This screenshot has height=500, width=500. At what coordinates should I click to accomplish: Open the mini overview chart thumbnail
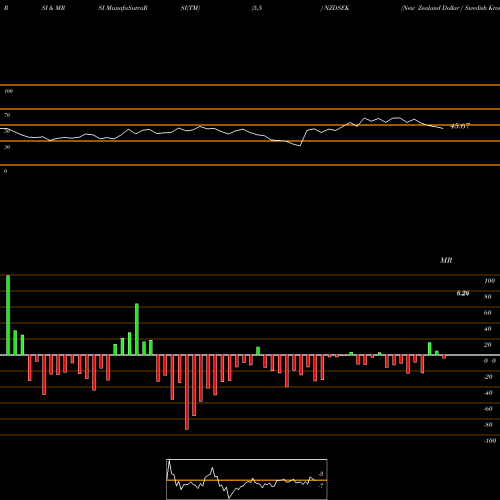(x=247, y=479)
